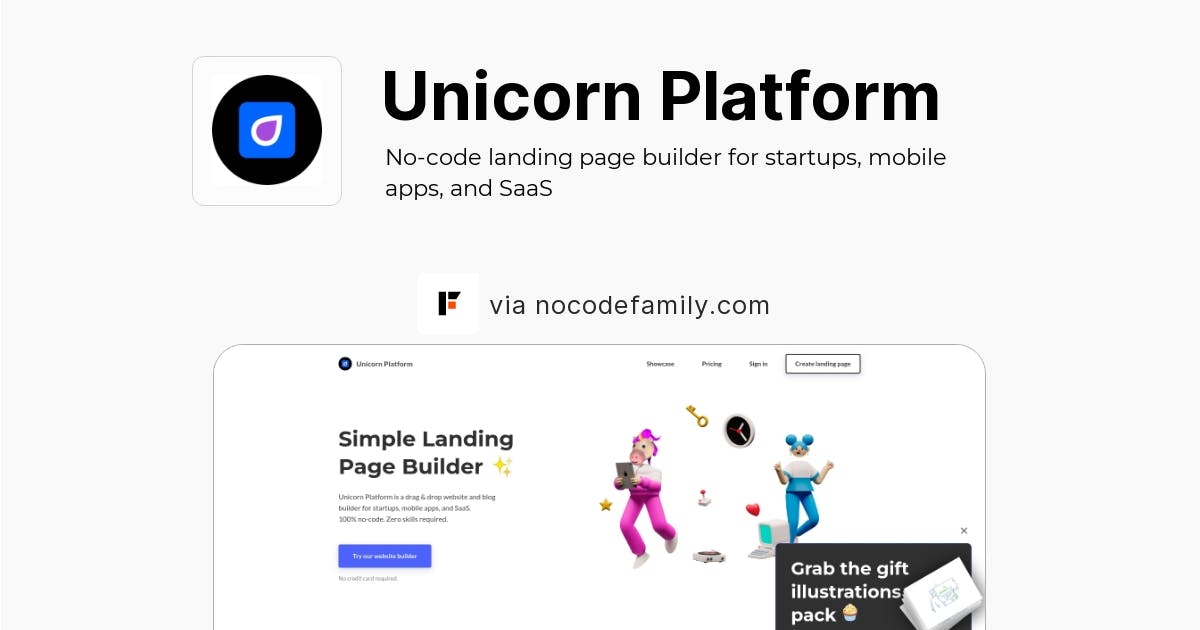1200x630 pixels.
Task: Close the gift illustrations popup
Action: [964, 531]
